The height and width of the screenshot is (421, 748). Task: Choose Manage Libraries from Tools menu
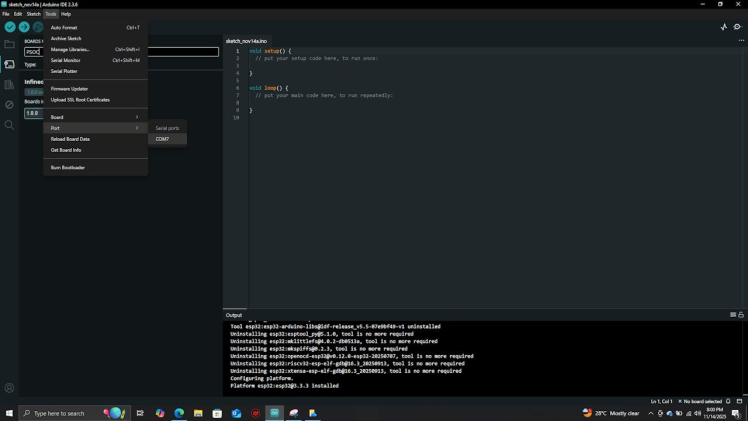(x=70, y=49)
